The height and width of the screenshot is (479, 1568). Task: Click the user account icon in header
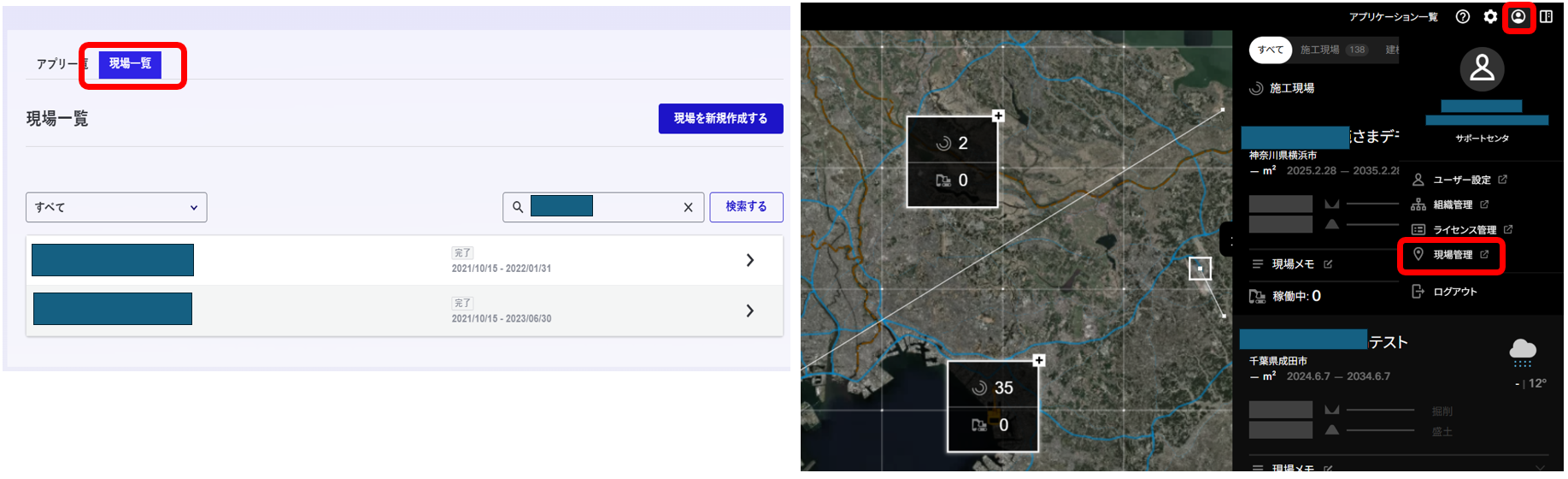[1518, 16]
